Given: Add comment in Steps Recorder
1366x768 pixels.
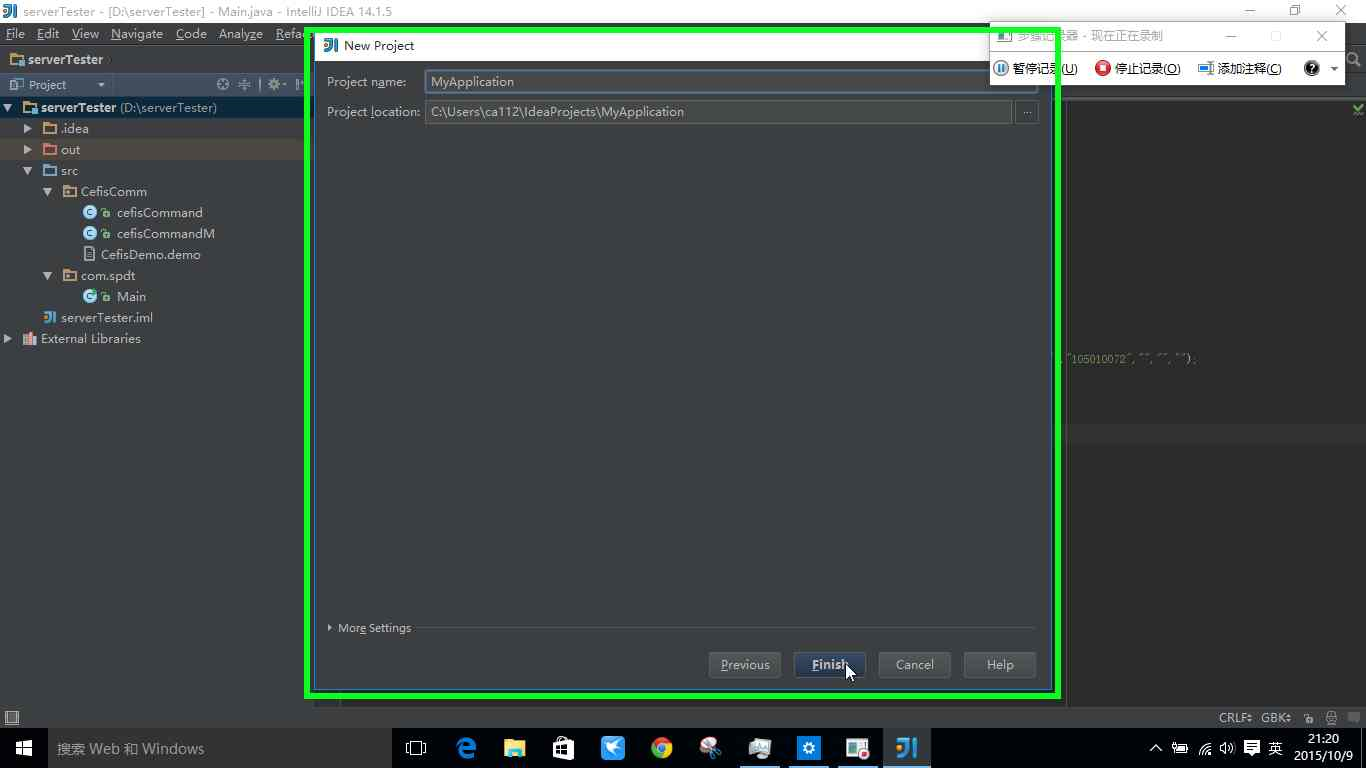Looking at the screenshot, I should click(1240, 68).
